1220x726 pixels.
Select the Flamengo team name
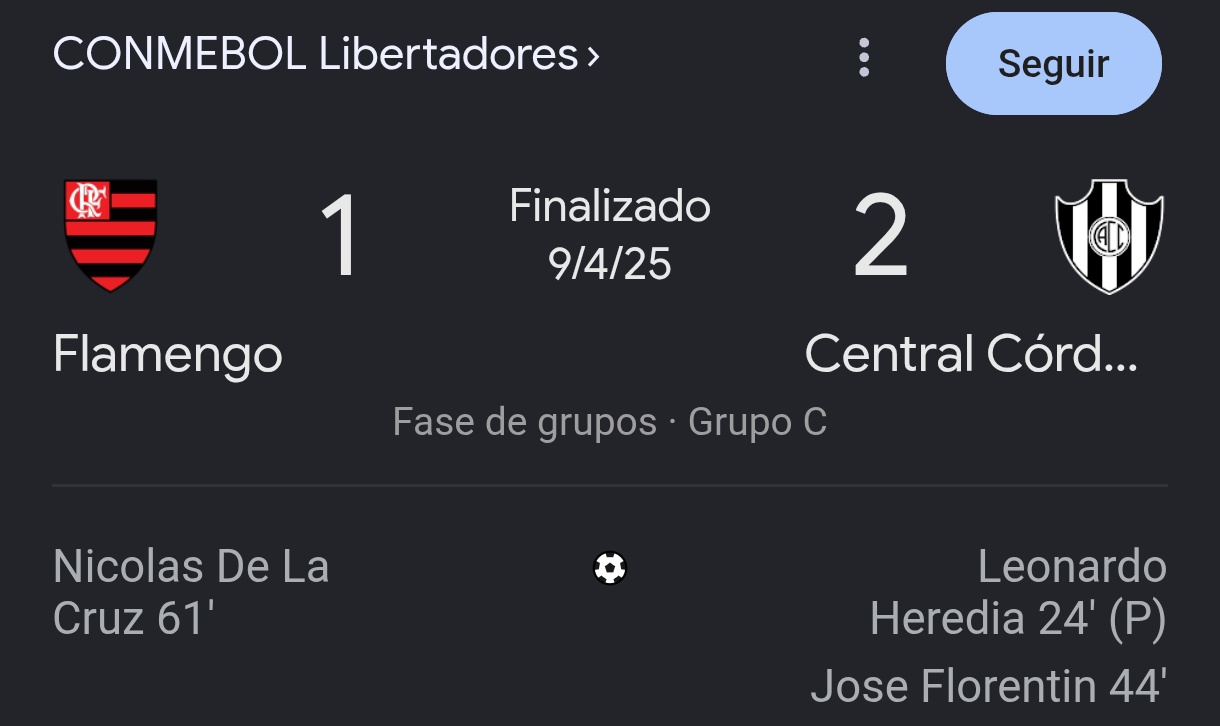coord(168,354)
